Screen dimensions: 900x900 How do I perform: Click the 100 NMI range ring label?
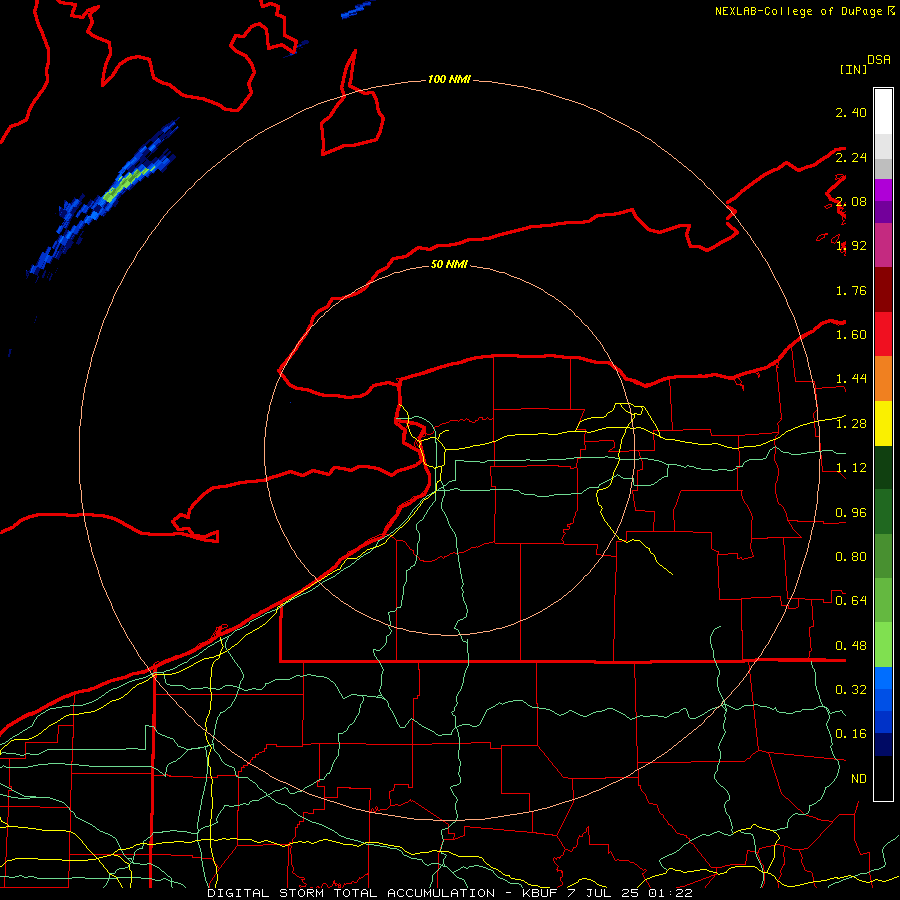[449, 79]
